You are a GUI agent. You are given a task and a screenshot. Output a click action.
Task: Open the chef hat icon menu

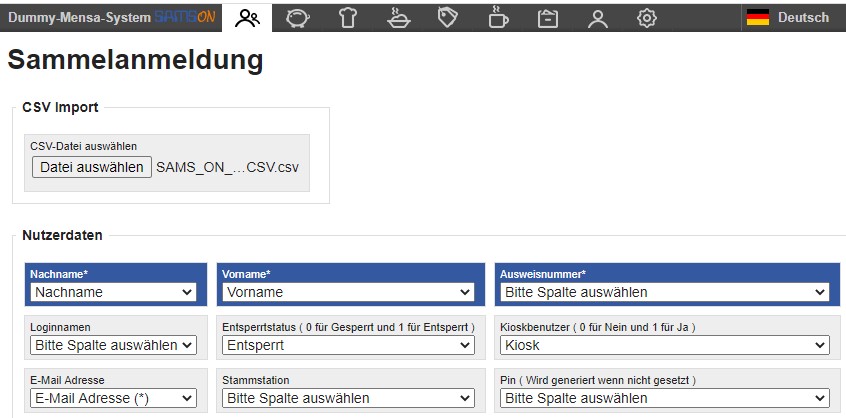348,18
